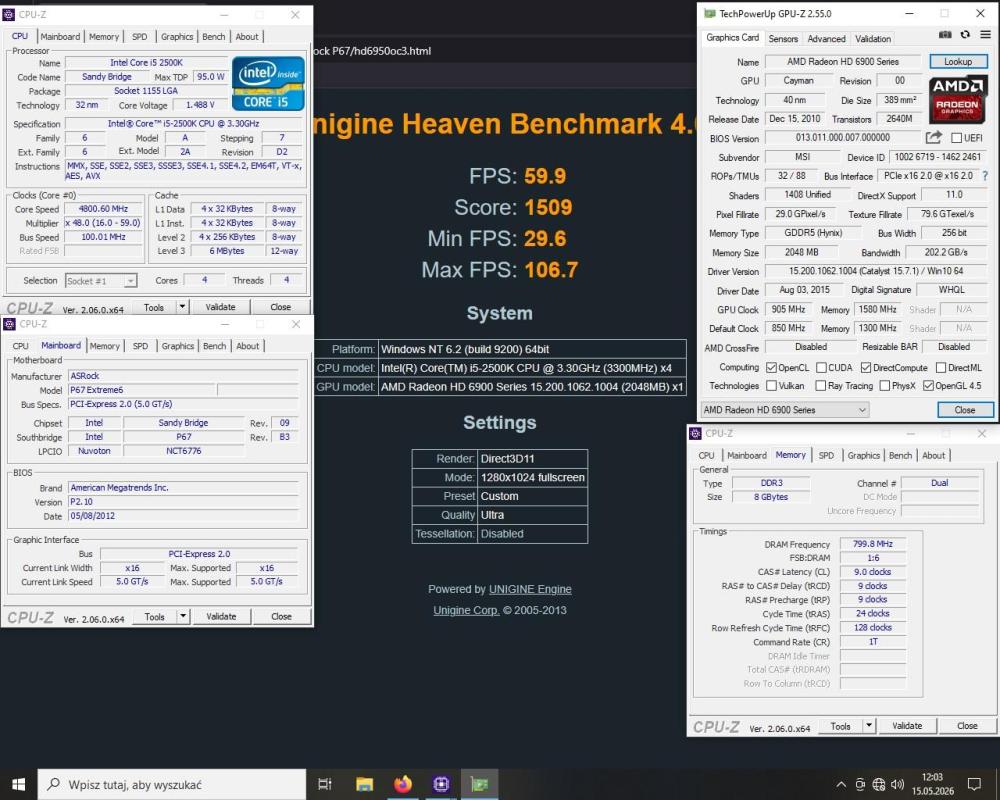Toggle UEFI checkbox in GPU-Z

[956, 138]
